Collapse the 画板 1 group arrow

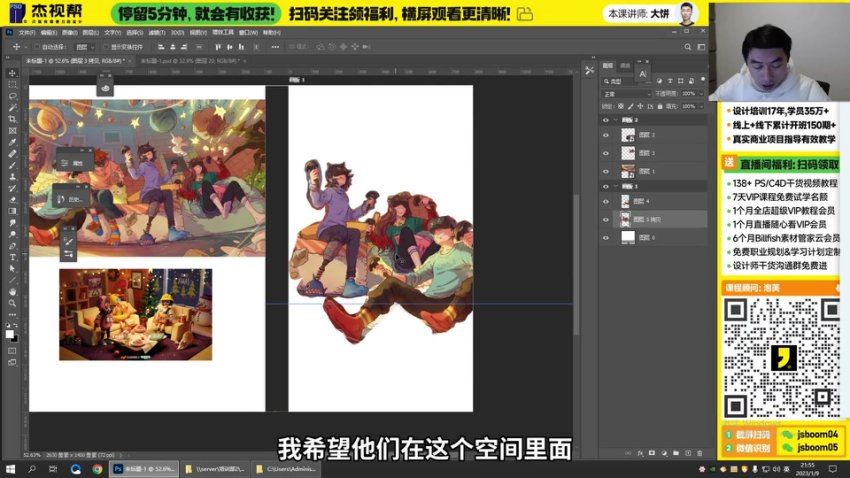[x=616, y=186]
